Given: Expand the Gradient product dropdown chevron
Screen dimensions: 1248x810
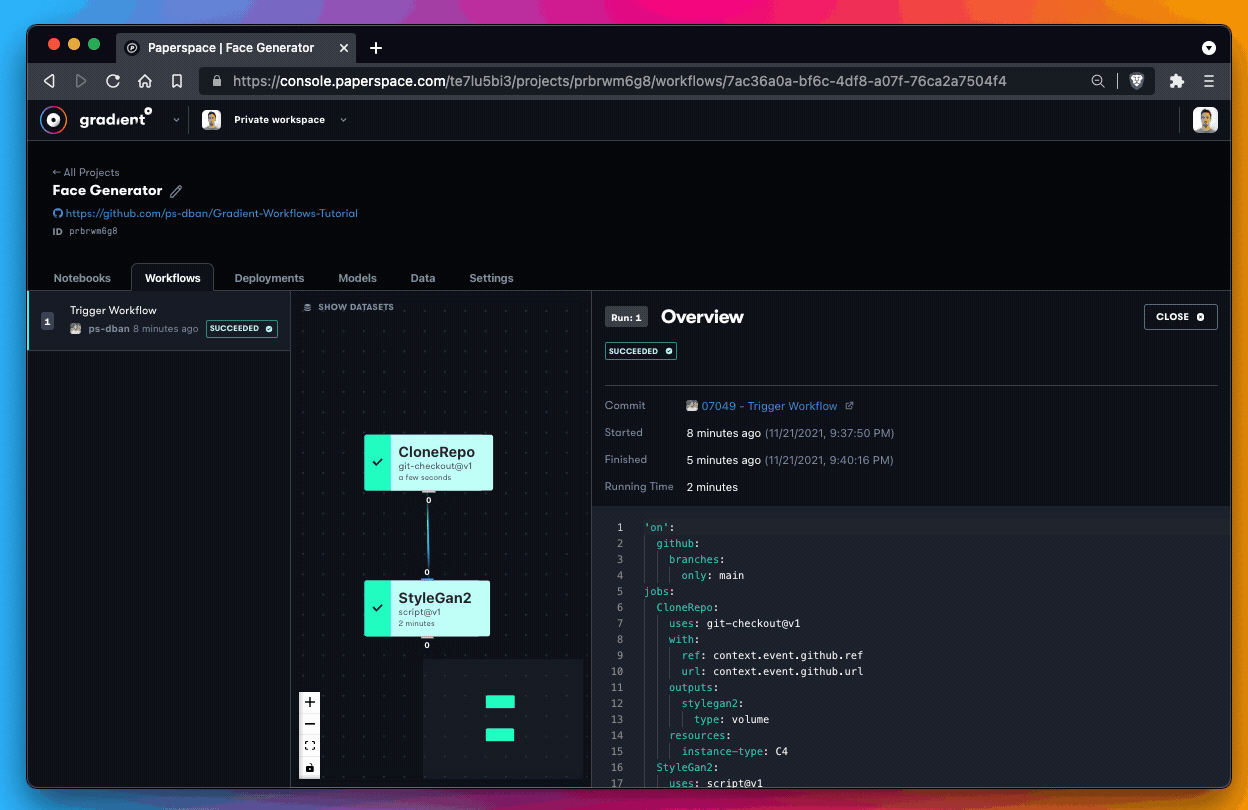Looking at the screenshot, I should pyautogui.click(x=176, y=120).
